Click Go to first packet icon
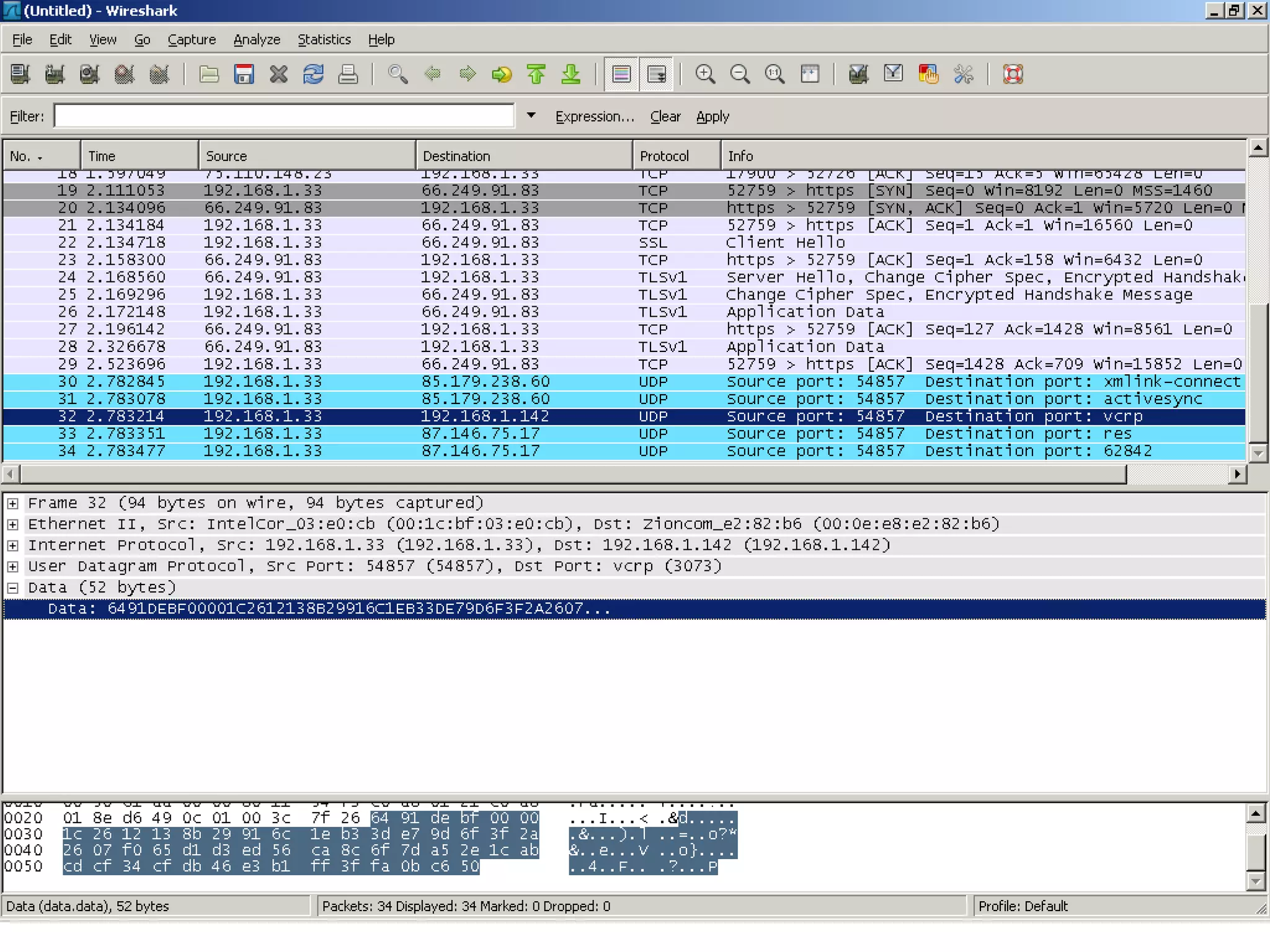 pyautogui.click(x=536, y=74)
